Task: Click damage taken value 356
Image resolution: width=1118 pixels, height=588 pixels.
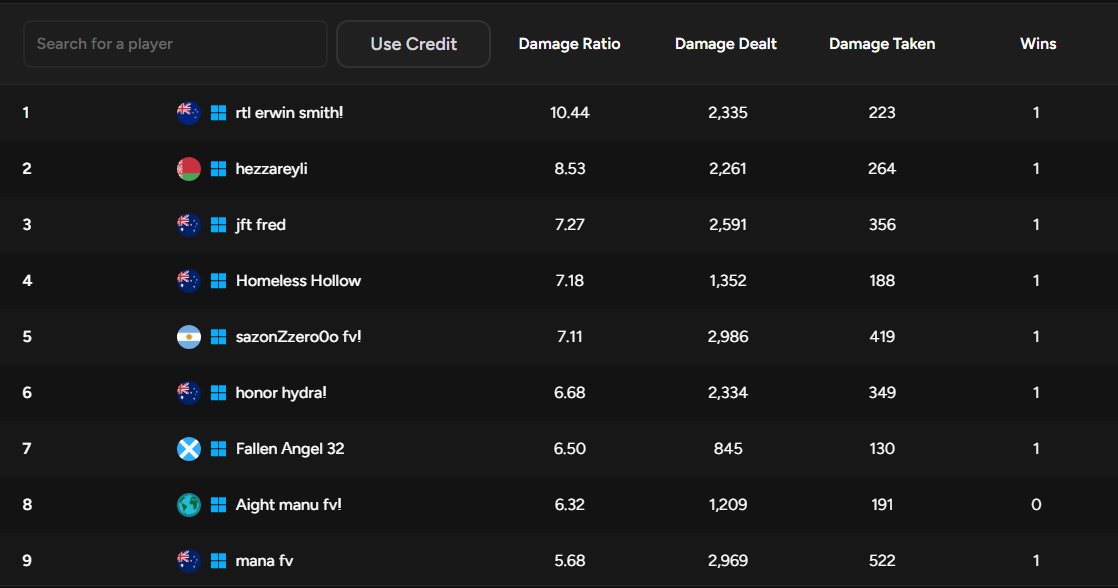Action: point(882,225)
